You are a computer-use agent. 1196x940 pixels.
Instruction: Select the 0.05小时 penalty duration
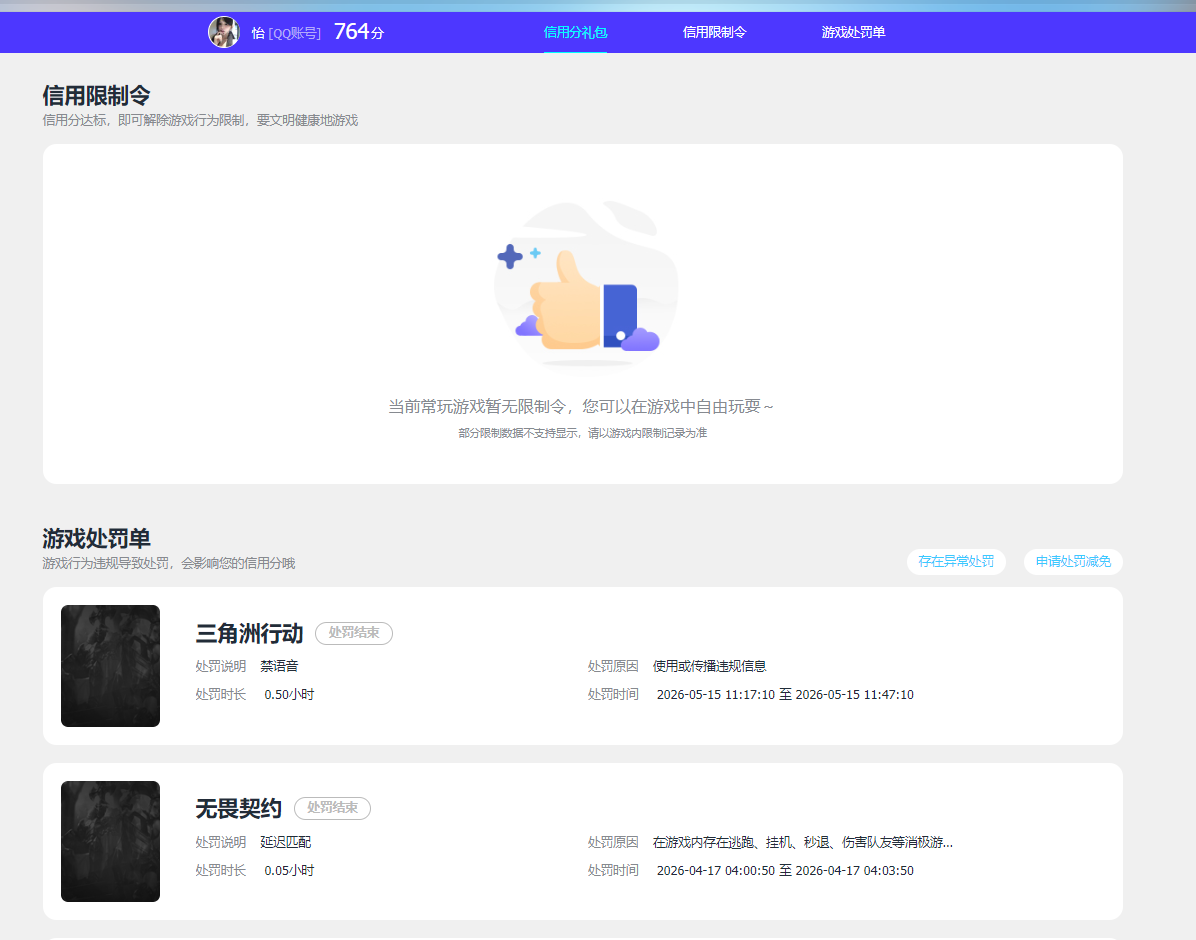289,871
